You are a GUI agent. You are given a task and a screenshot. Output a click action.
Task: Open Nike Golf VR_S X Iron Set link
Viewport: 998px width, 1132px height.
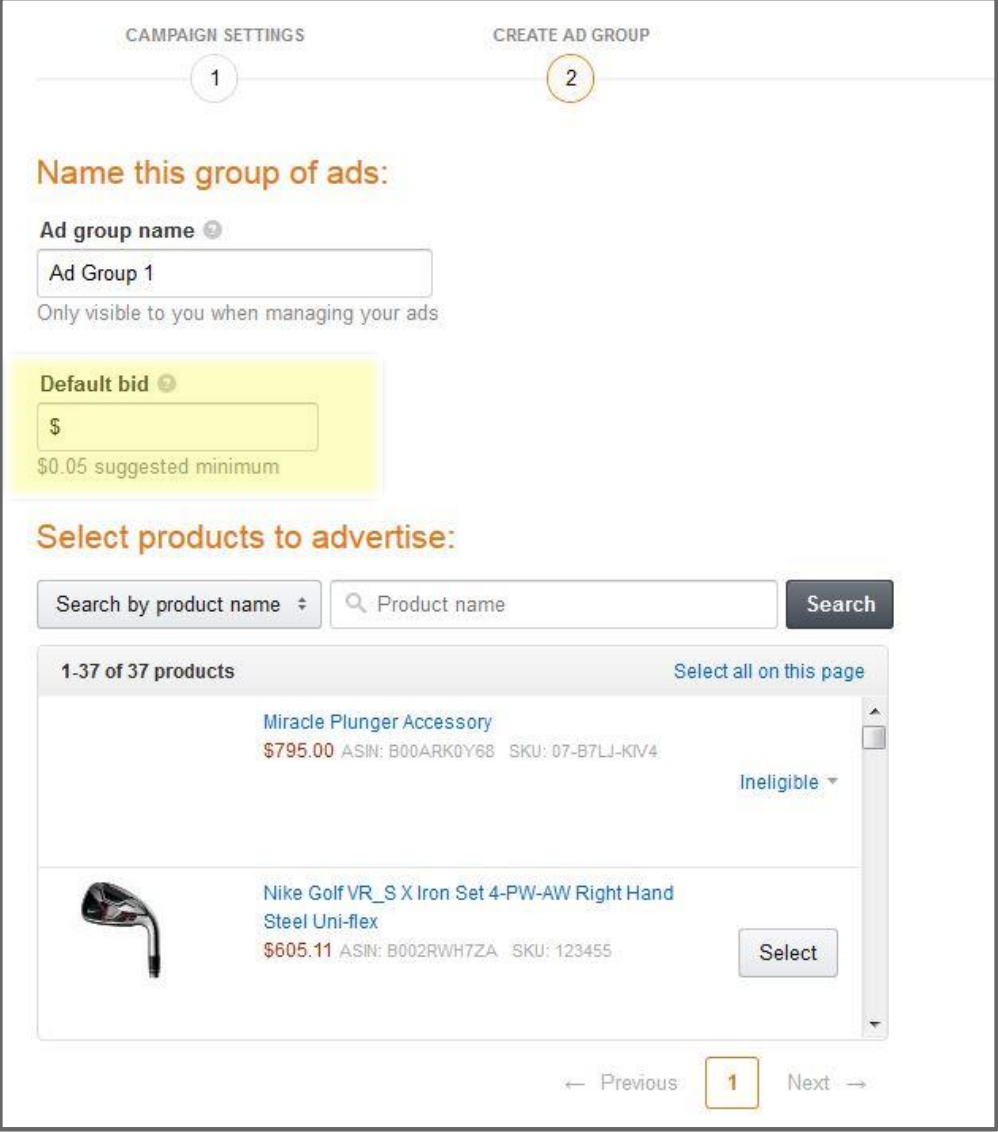[468, 907]
